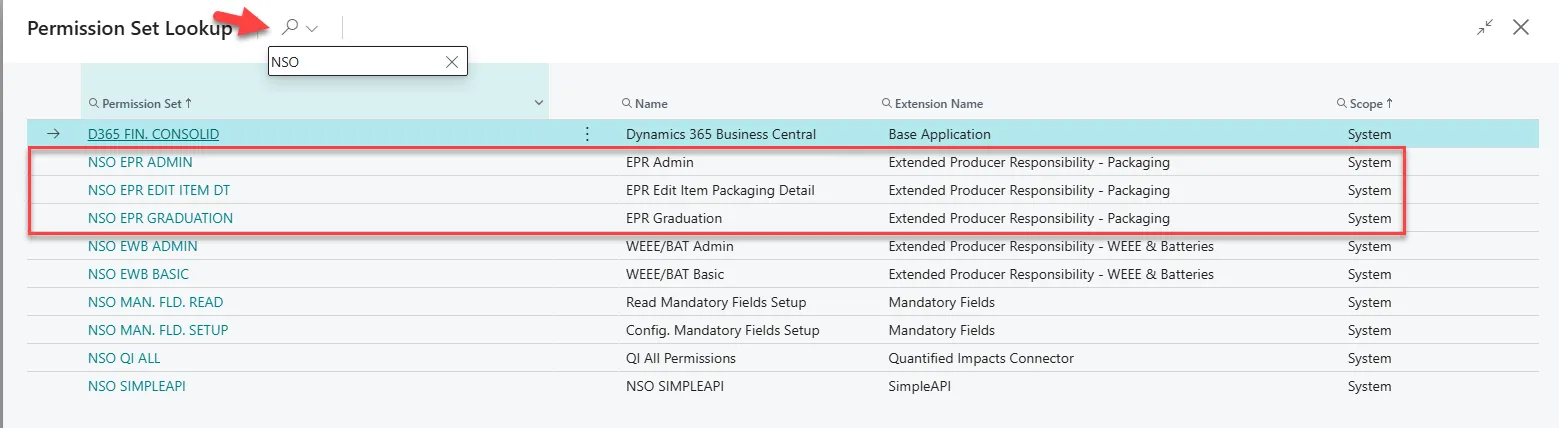Click extension cell in NSO EPR ADMIN row
Image resolution: width=1559 pixels, height=428 pixels.
1029,162
